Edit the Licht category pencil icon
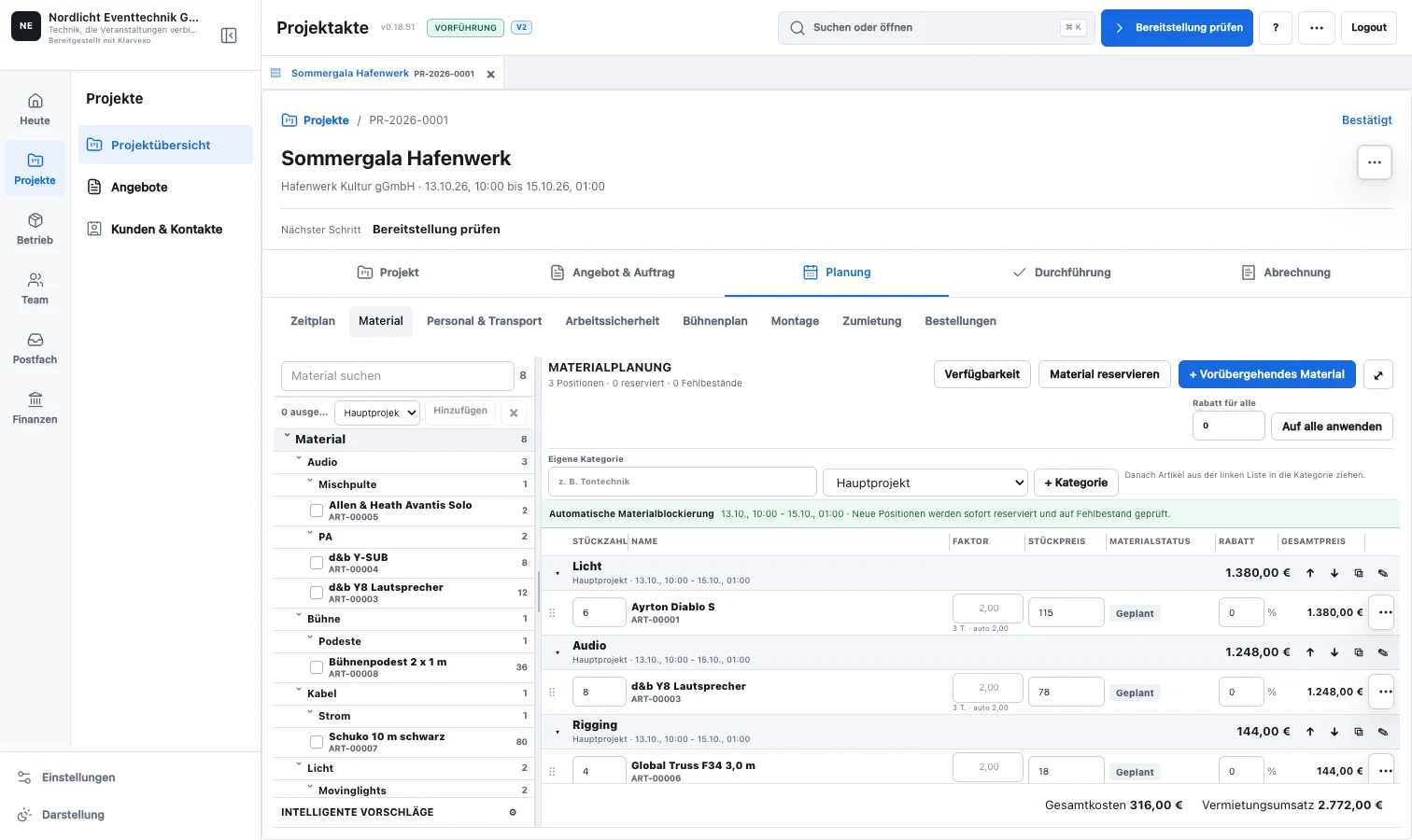 (x=1383, y=573)
